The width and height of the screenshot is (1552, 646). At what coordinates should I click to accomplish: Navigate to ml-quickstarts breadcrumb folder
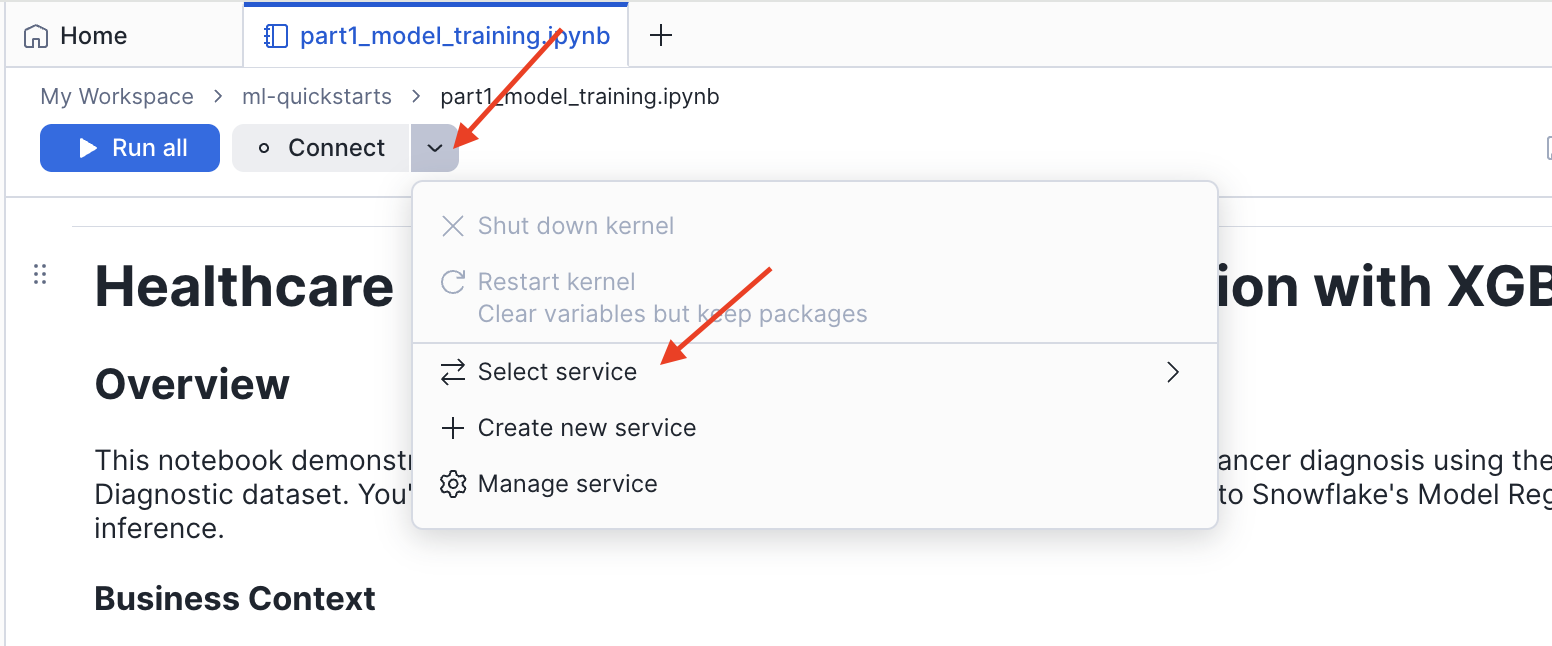tap(317, 96)
